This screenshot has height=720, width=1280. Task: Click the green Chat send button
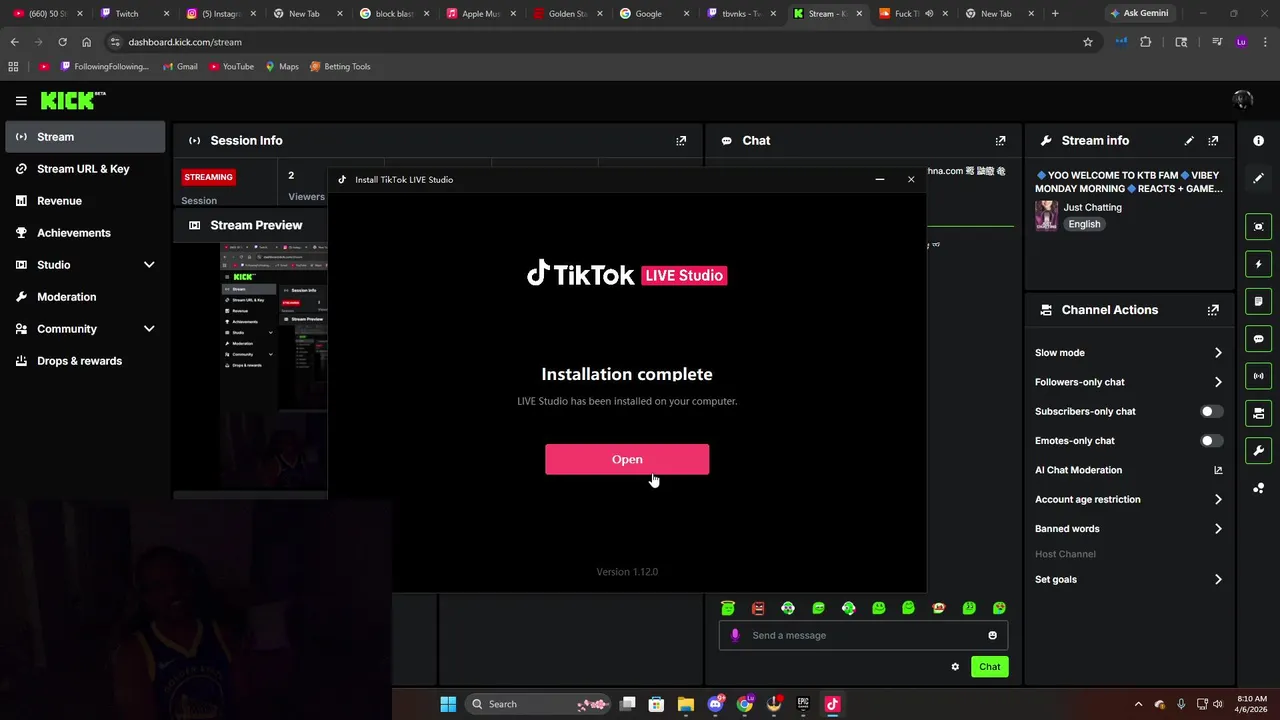point(989,667)
